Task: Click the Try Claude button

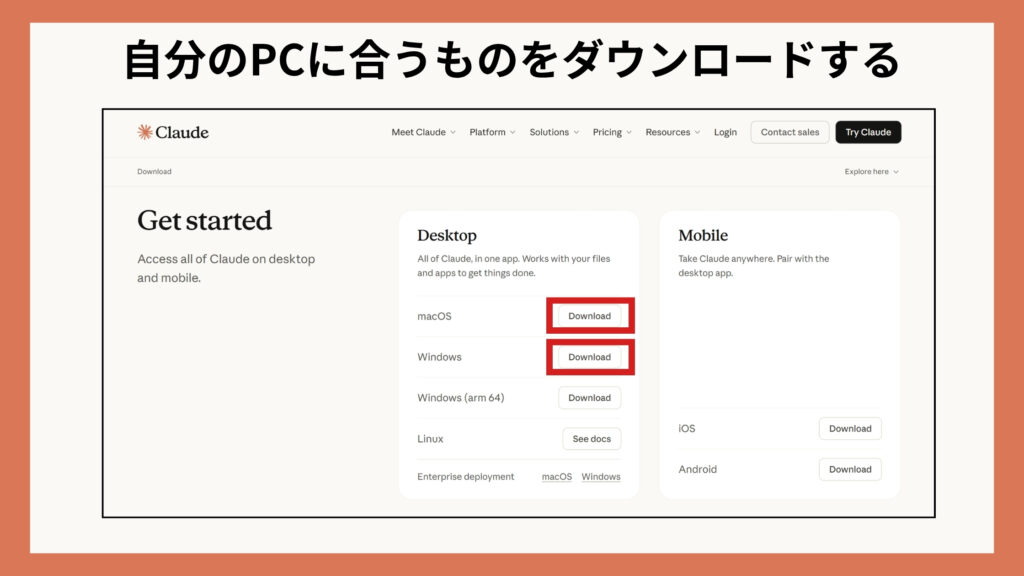Action: point(868,132)
